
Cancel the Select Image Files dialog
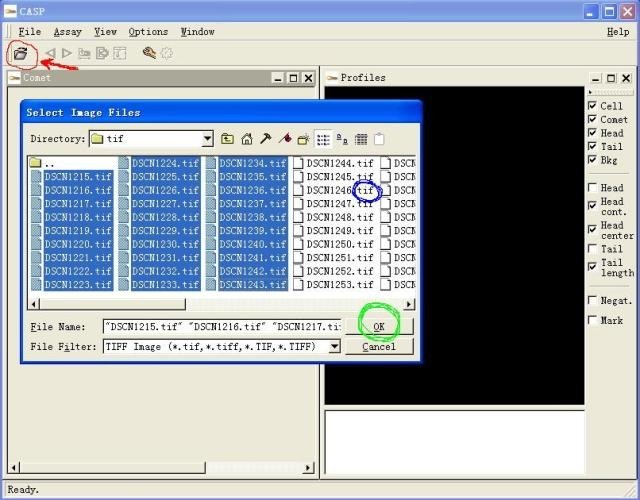click(x=378, y=346)
